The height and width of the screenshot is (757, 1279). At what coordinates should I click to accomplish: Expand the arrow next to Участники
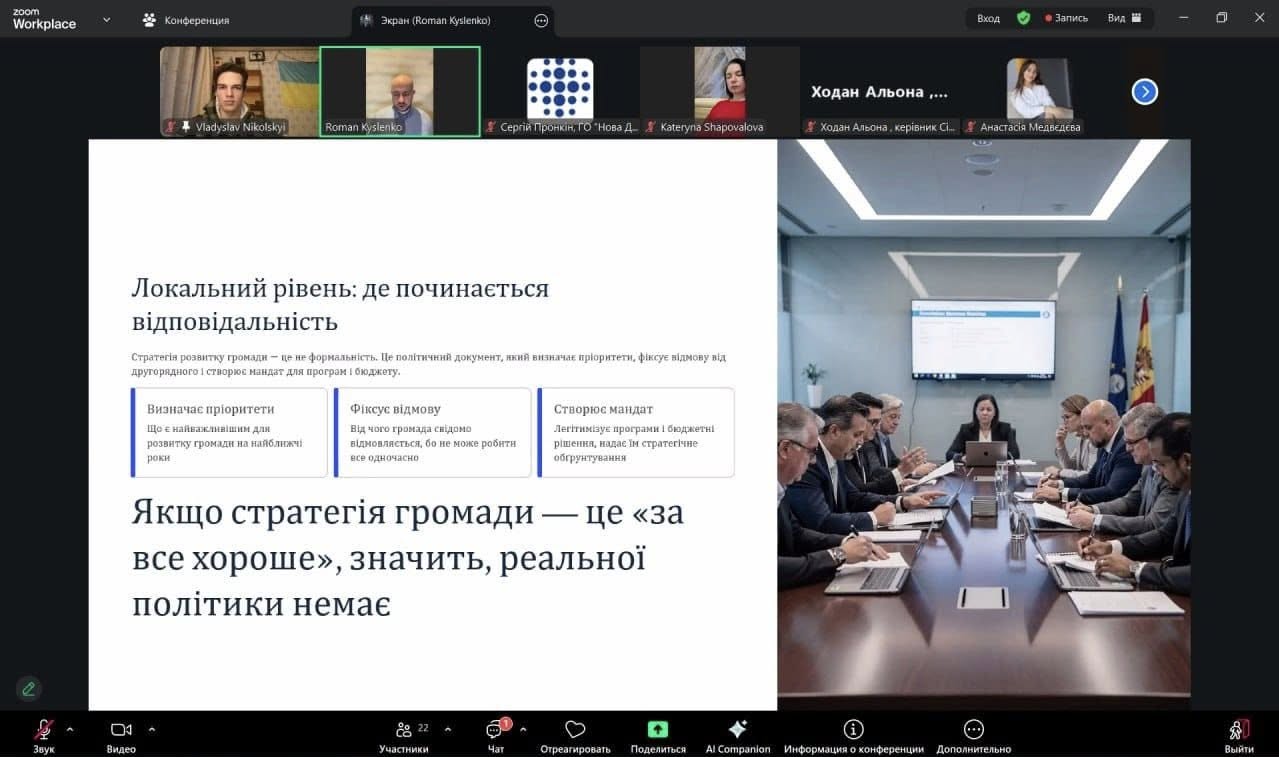447,729
